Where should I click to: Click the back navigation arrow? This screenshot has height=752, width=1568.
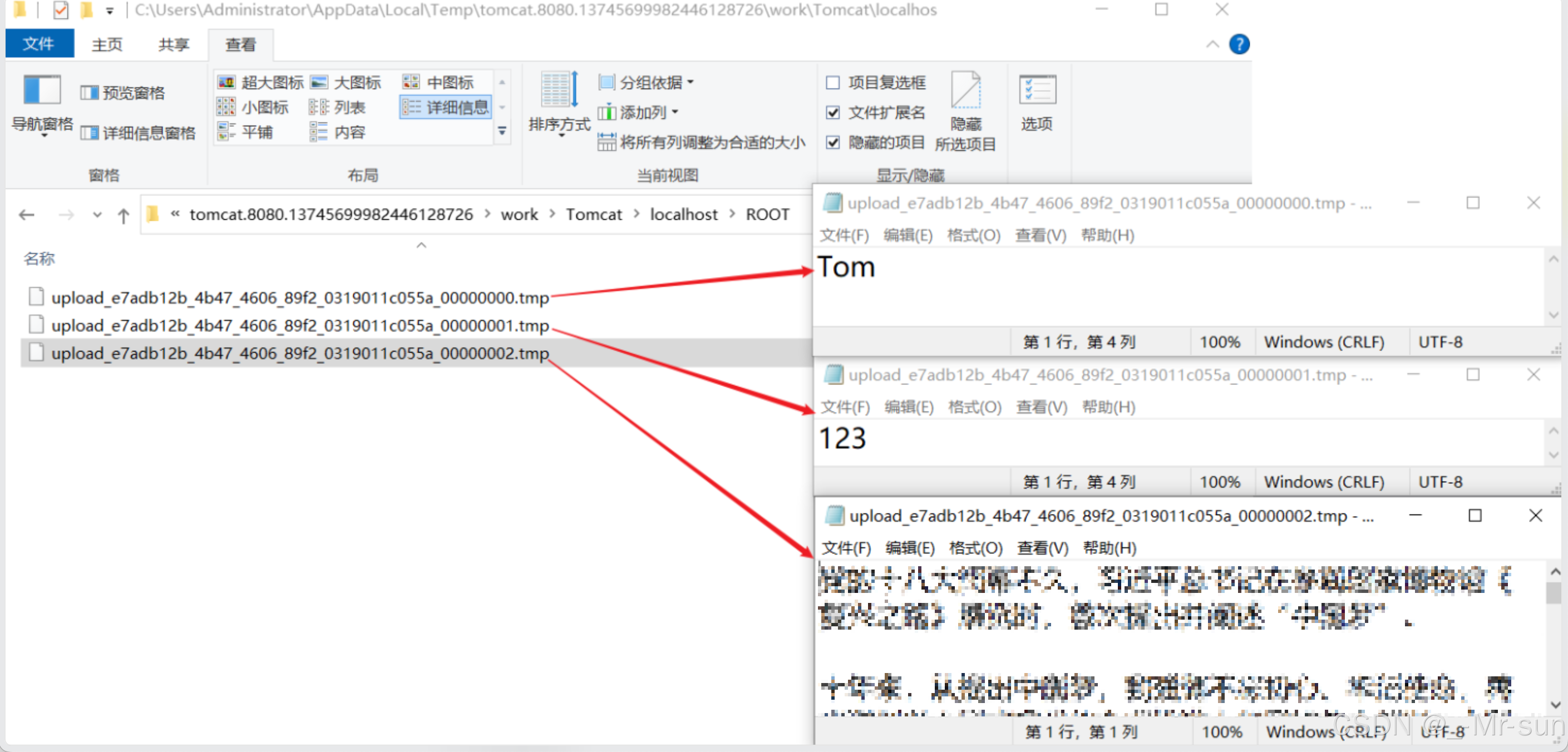[27, 215]
